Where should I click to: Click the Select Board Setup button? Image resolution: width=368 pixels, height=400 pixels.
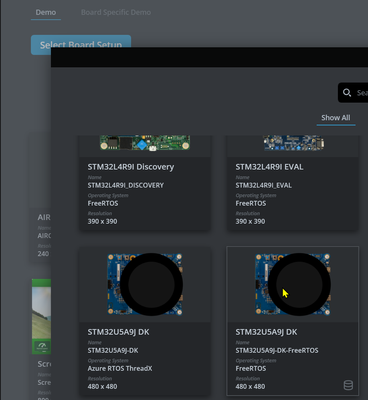pyautogui.click(x=81, y=45)
